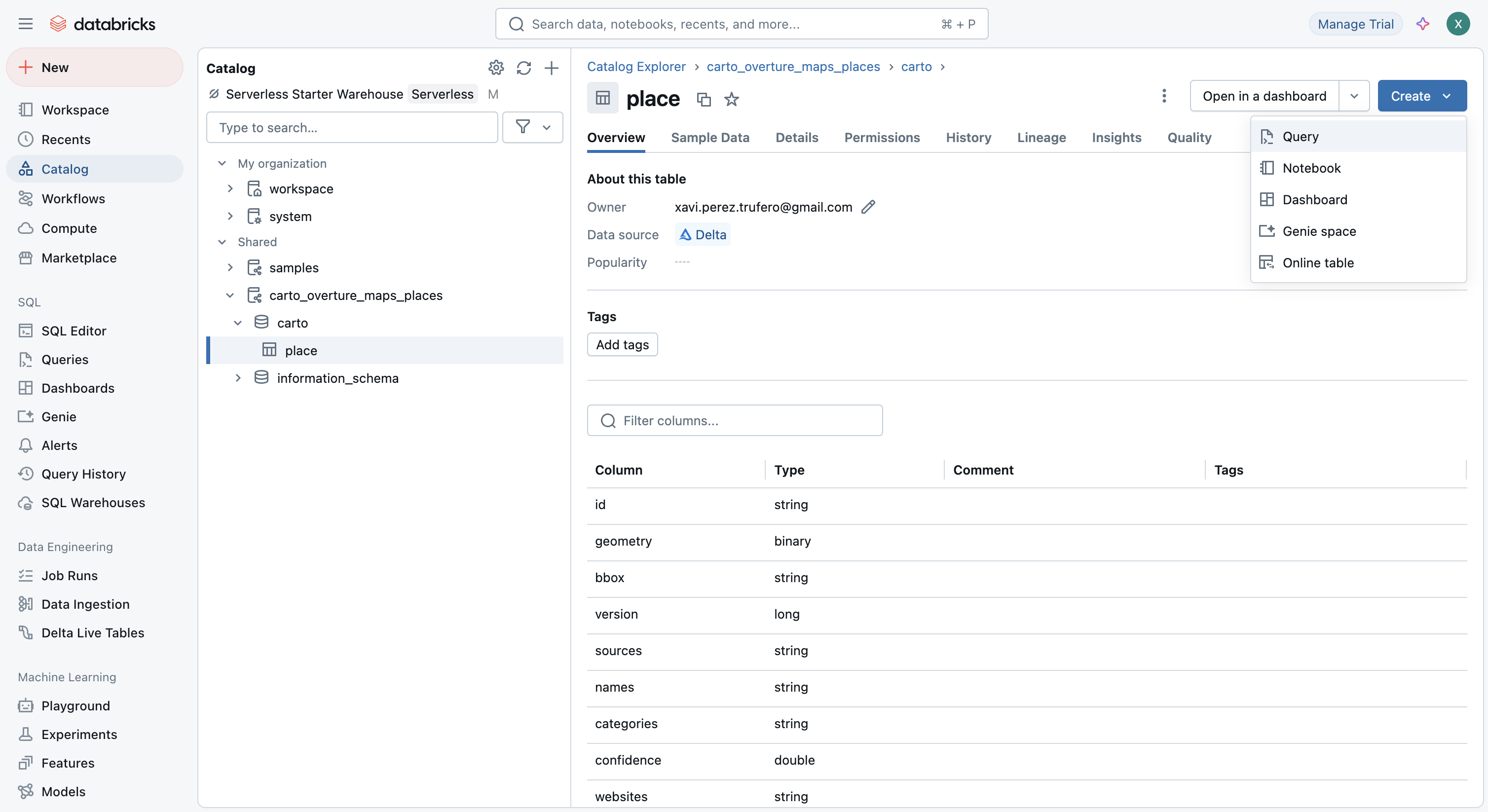1488x812 pixels.
Task: Select Dashboard from the Create menu
Action: click(1358, 199)
